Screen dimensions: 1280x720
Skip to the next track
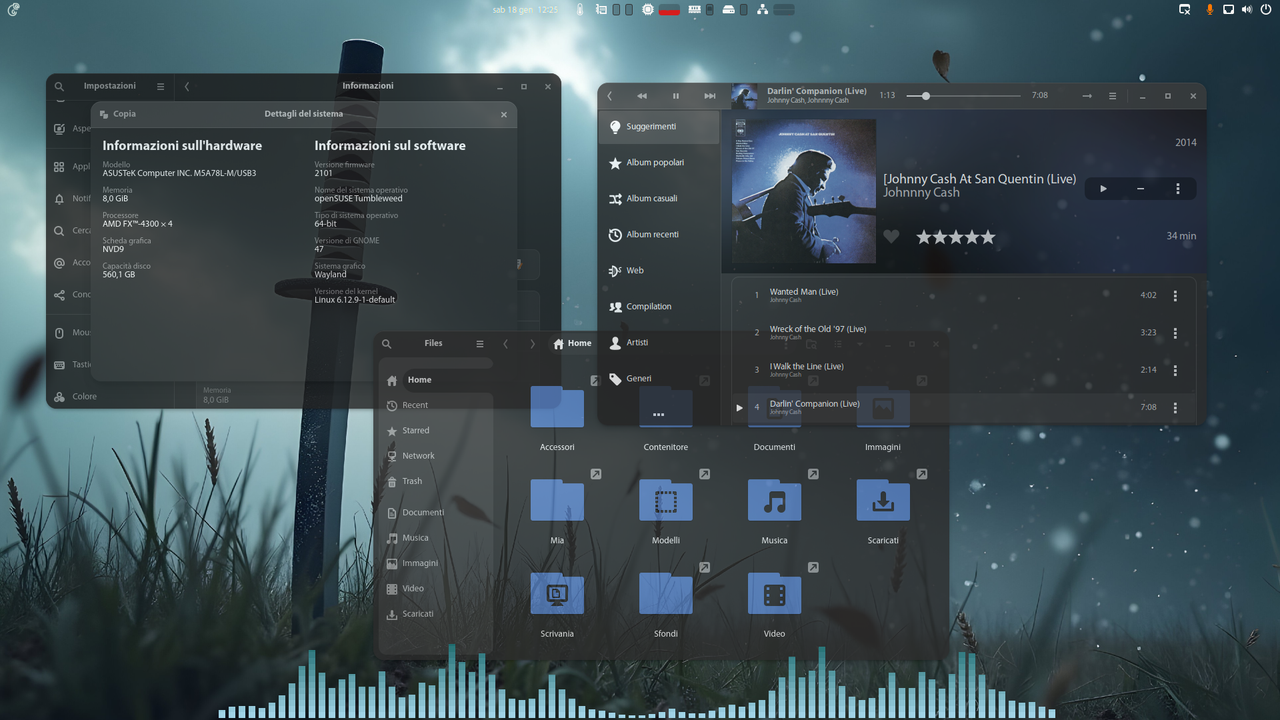point(710,96)
